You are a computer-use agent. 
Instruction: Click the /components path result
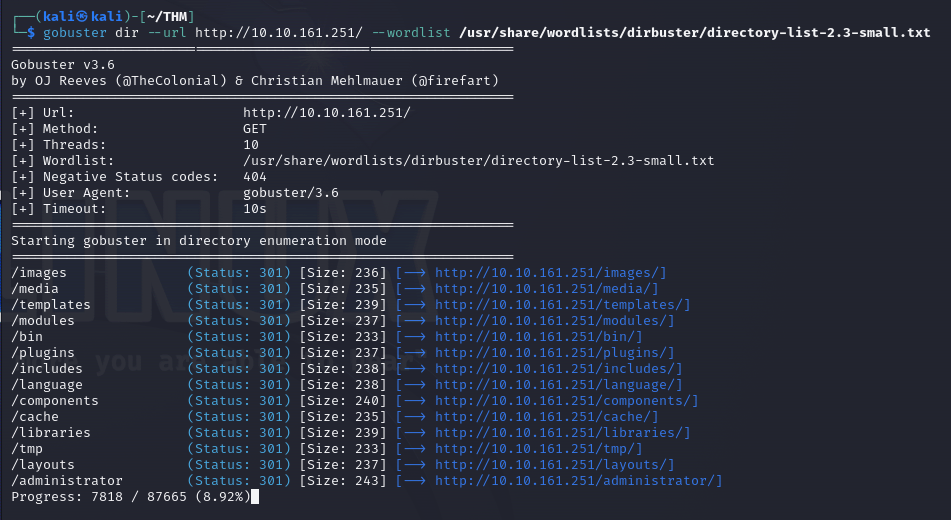[x=55, y=400]
